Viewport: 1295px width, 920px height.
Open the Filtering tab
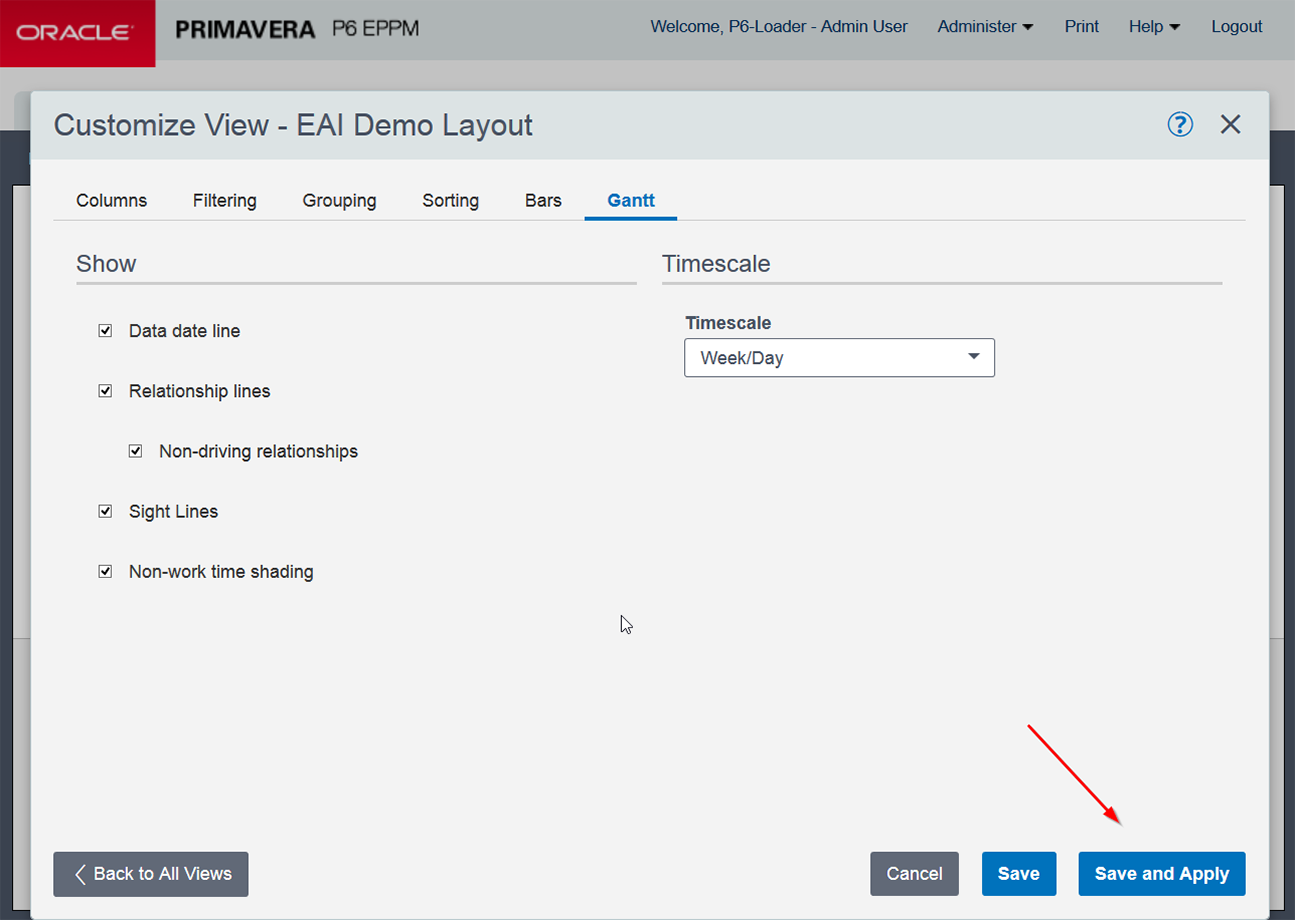click(225, 201)
